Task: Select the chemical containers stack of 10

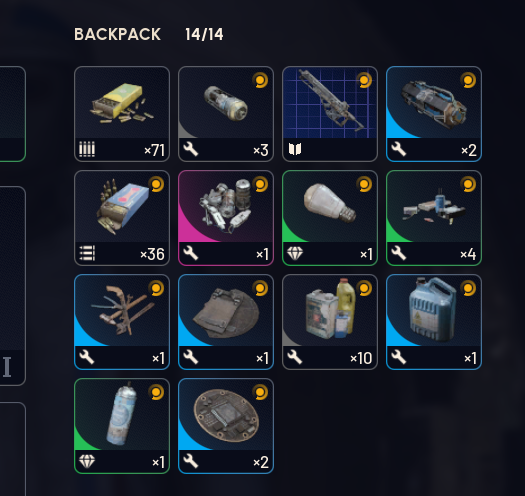Action: point(330,322)
